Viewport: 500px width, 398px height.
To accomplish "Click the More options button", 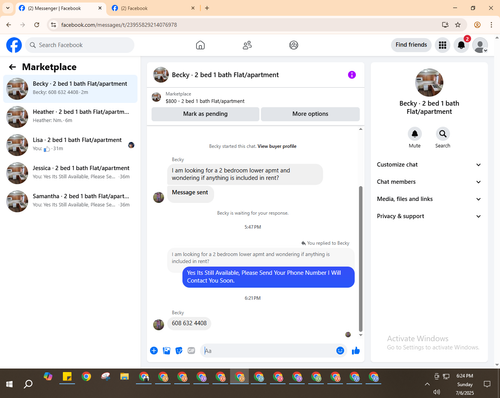I will (310, 114).
